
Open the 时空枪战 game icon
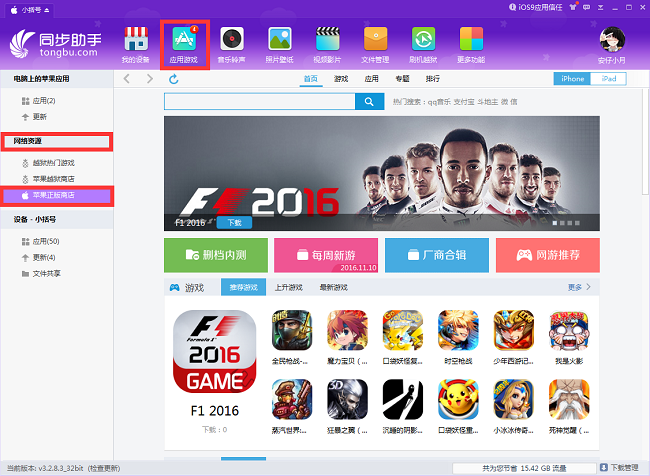click(x=458, y=330)
